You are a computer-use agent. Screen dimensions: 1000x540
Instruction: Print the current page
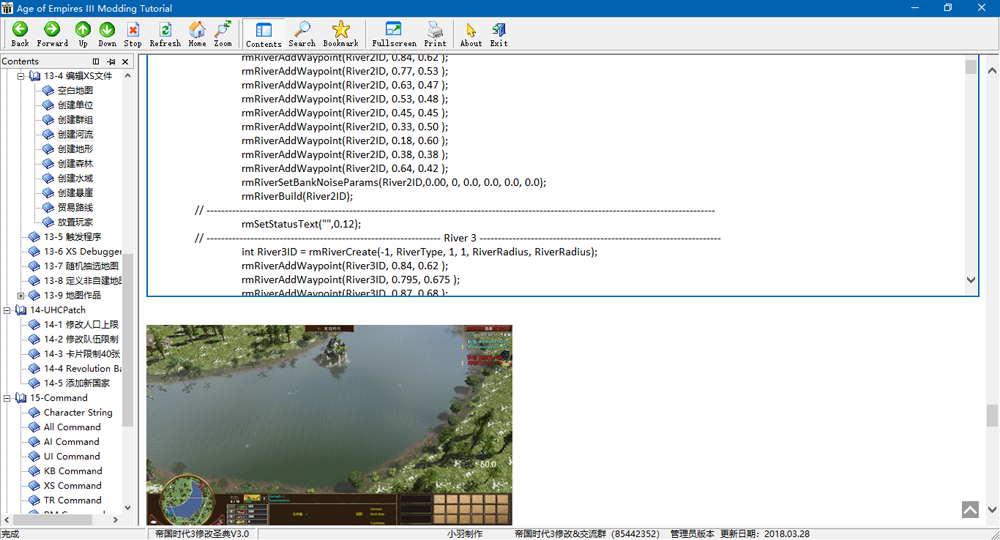[x=435, y=34]
